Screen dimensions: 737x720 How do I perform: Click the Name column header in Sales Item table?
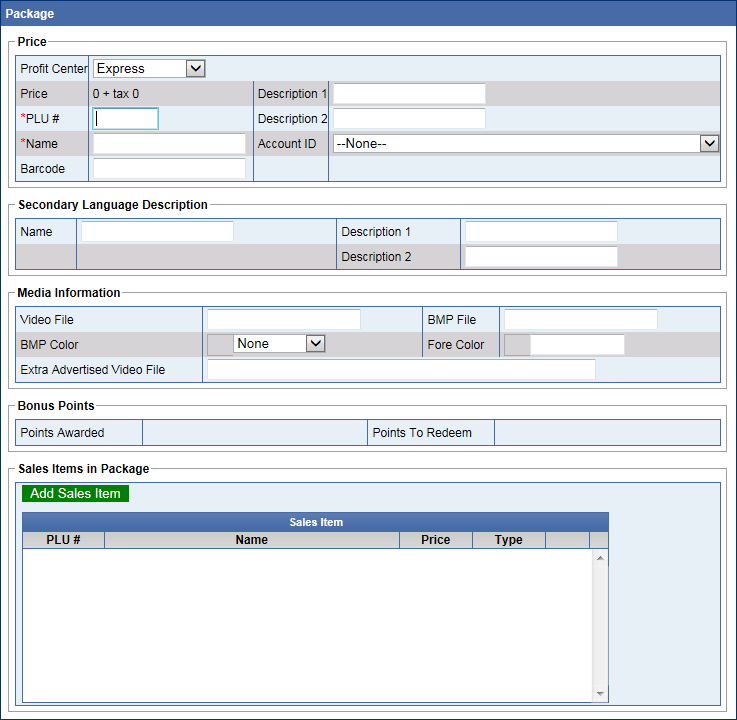(x=251, y=540)
